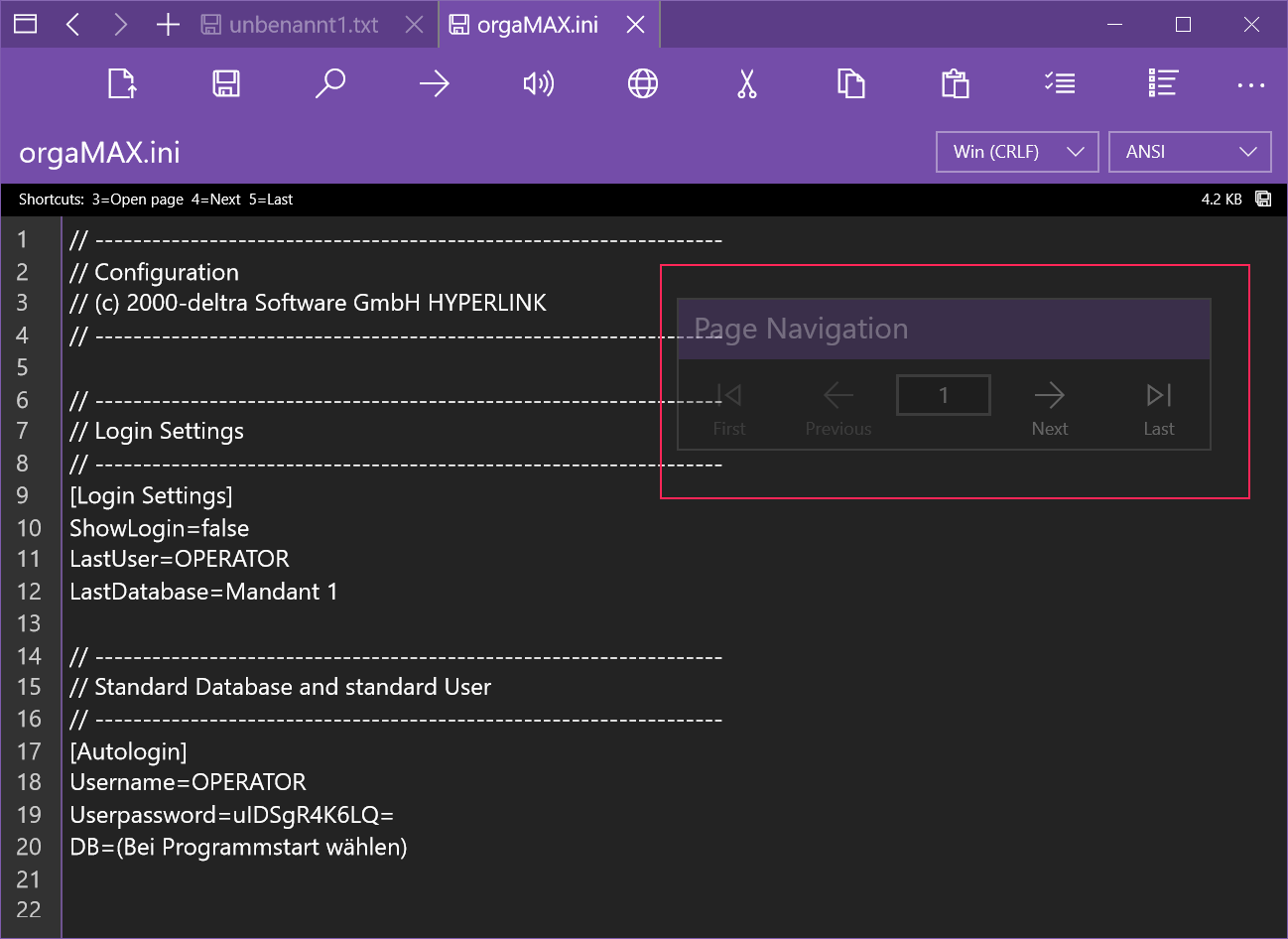1288x939 pixels.
Task: Click the "5=Last" shortcut hint
Action: tap(271, 200)
